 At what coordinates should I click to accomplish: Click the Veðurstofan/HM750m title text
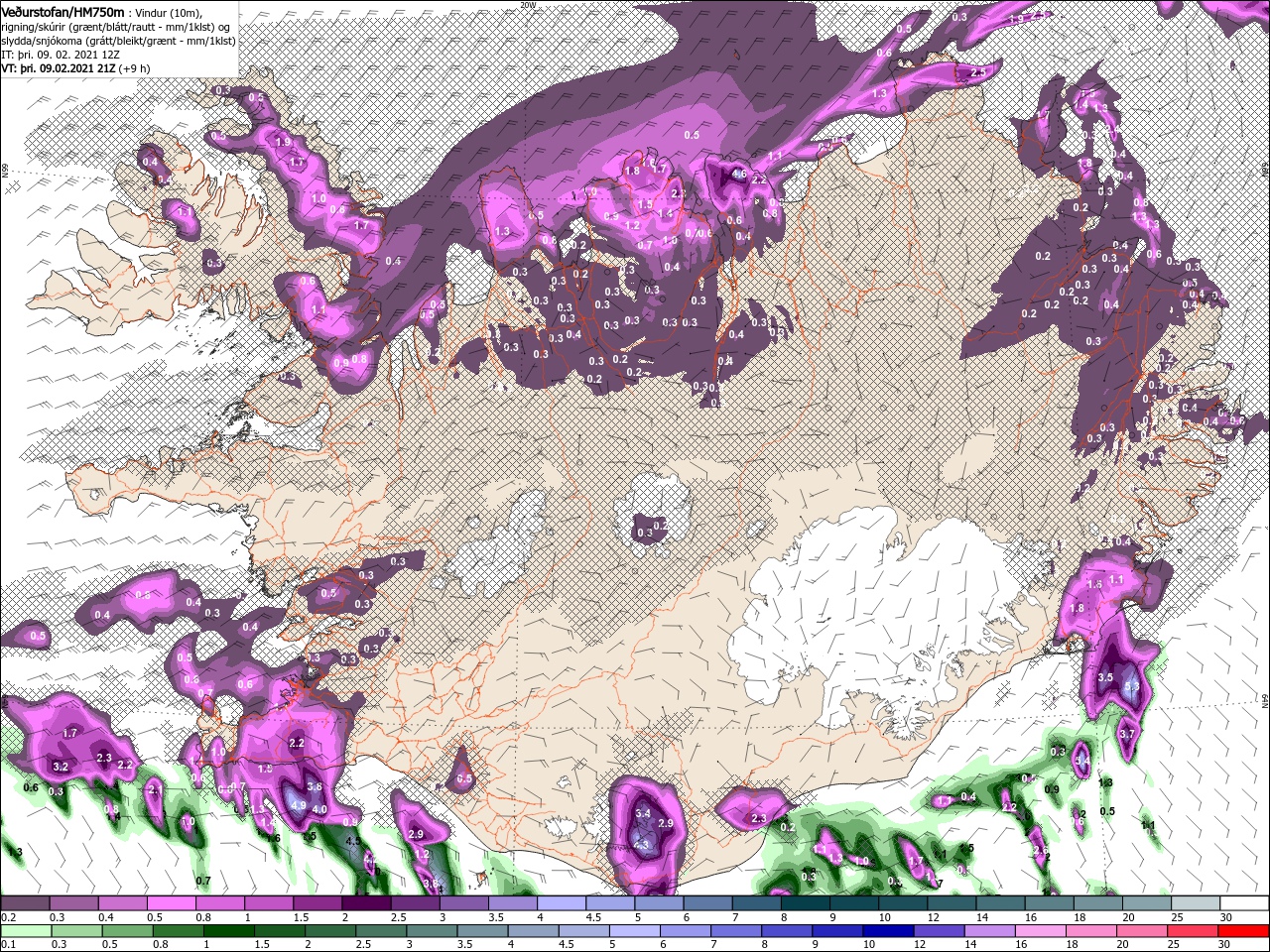tap(63, 12)
